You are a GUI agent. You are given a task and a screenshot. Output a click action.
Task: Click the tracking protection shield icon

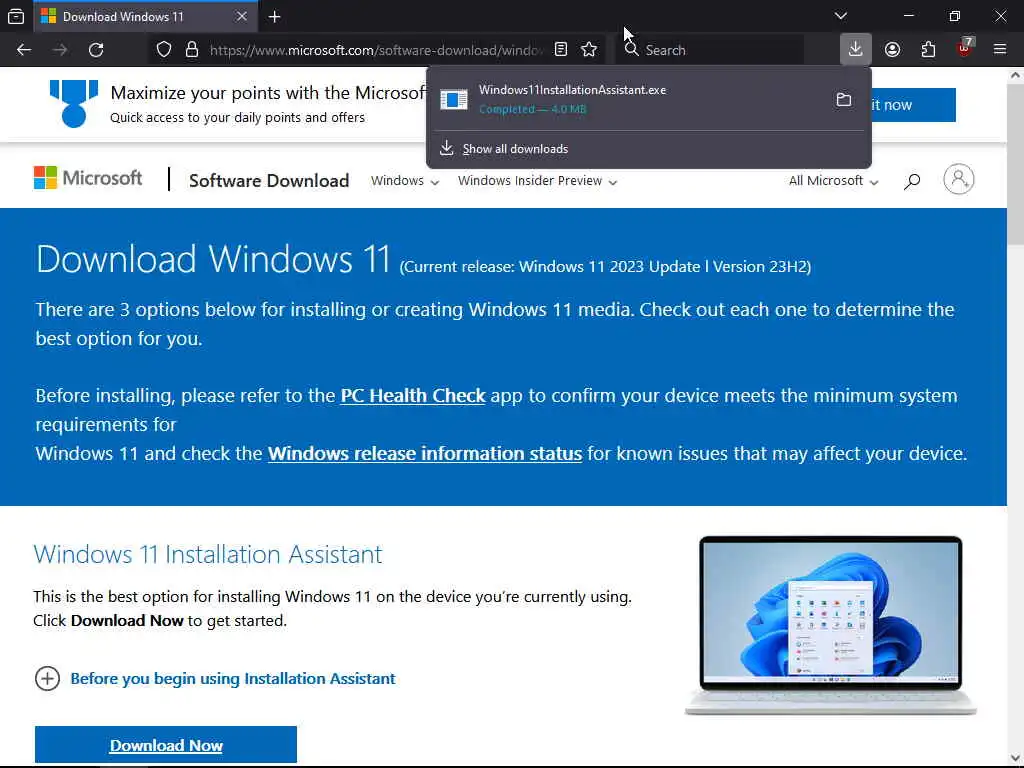coord(164,50)
